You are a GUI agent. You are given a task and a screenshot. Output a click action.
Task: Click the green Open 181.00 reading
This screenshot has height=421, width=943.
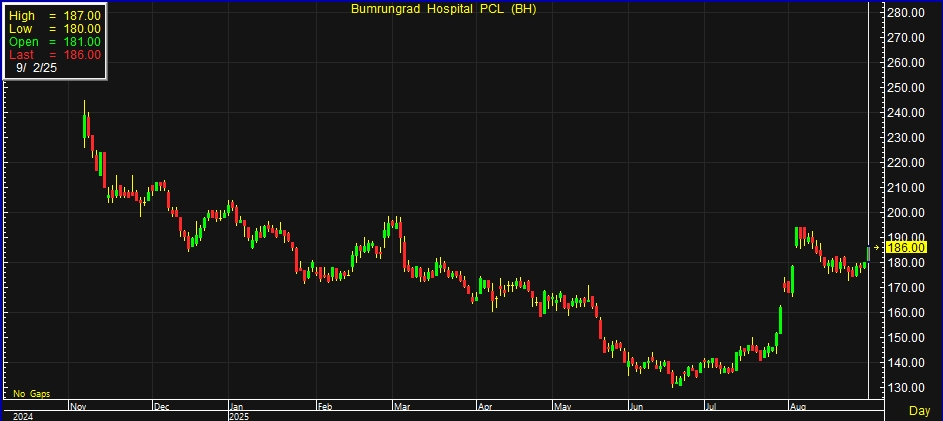coord(54,41)
